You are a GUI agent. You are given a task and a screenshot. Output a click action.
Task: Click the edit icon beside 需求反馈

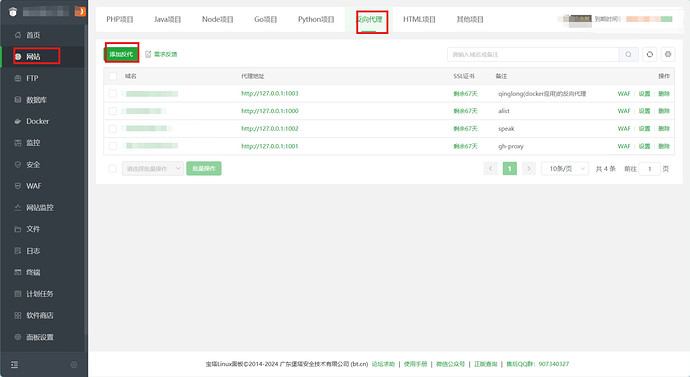pos(148,54)
